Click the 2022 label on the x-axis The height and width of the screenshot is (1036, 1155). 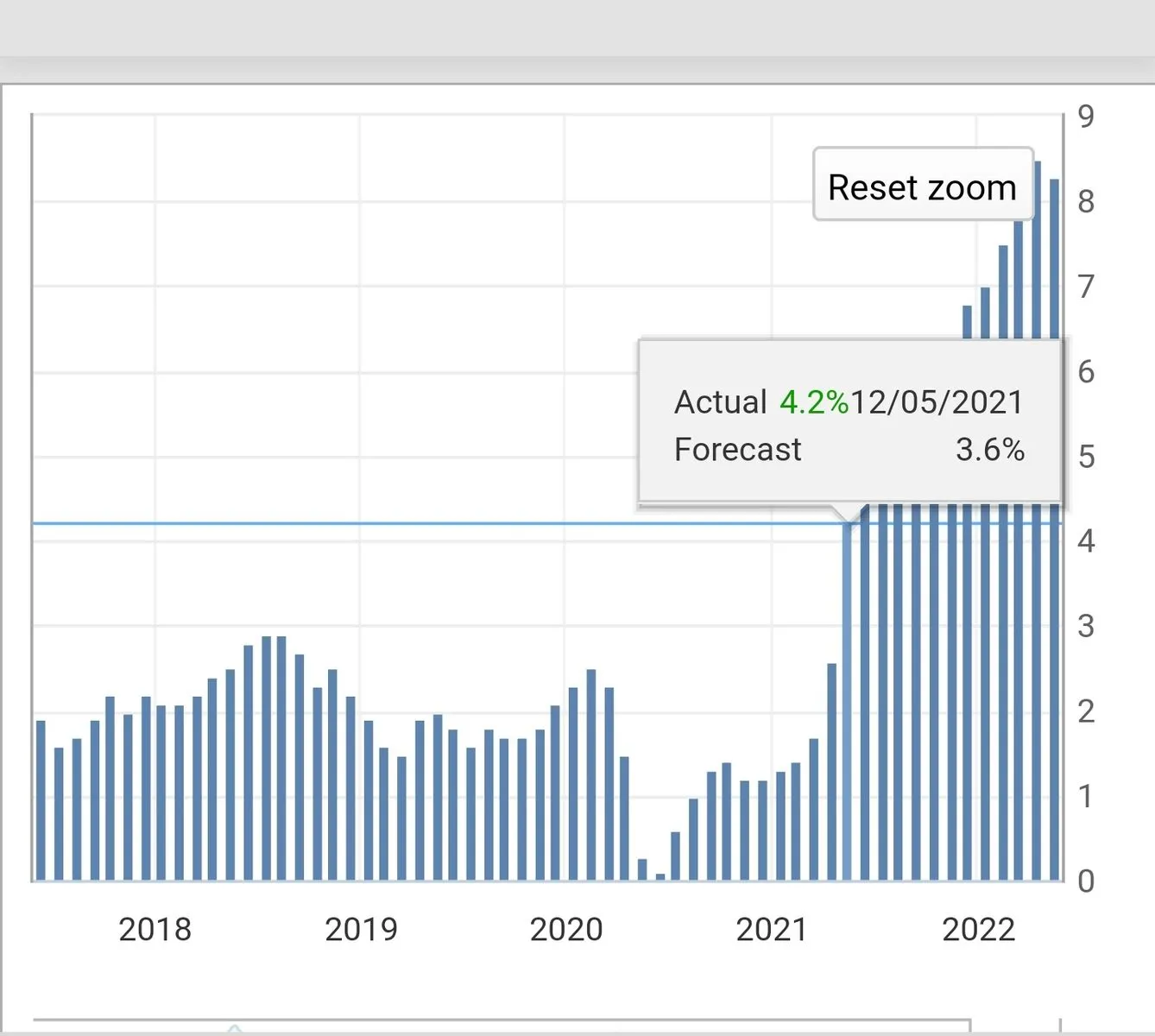coord(978,930)
